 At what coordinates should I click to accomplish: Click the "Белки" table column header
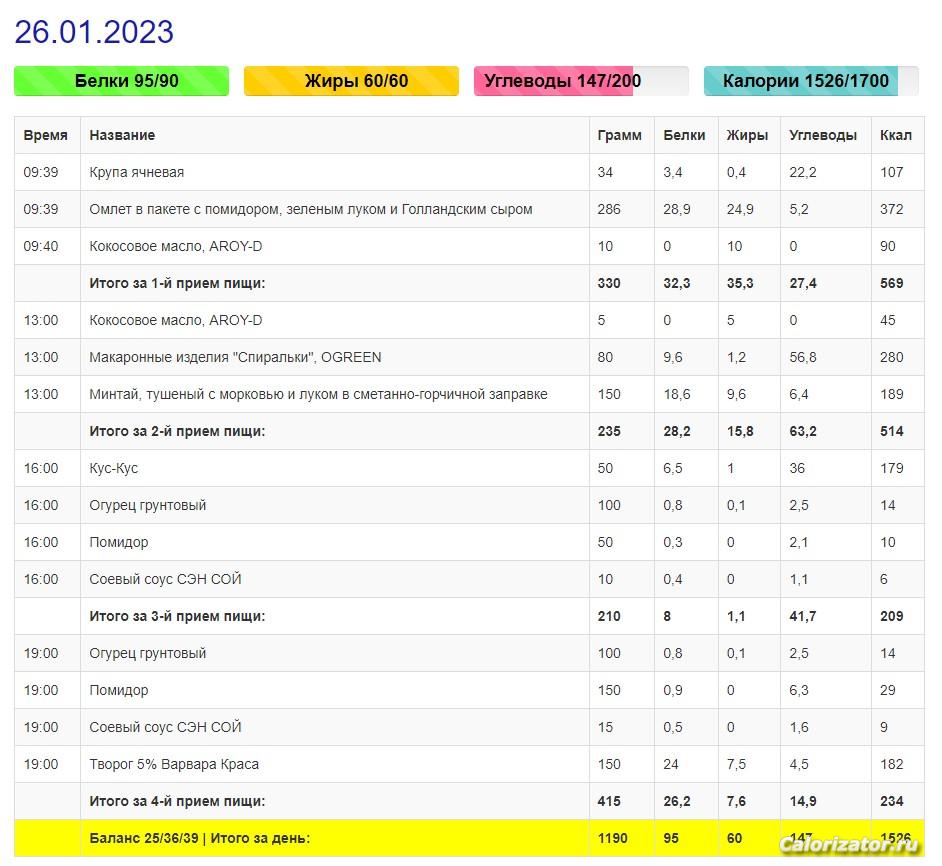tap(684, 135)
